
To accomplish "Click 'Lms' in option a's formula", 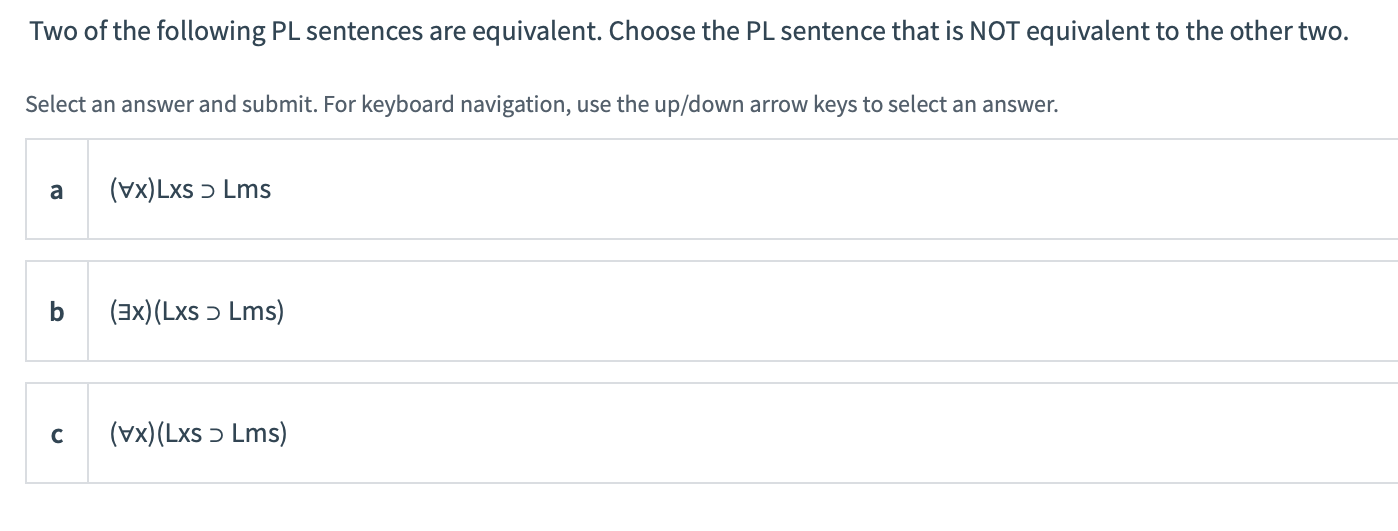I will click(x=247, y=189).
